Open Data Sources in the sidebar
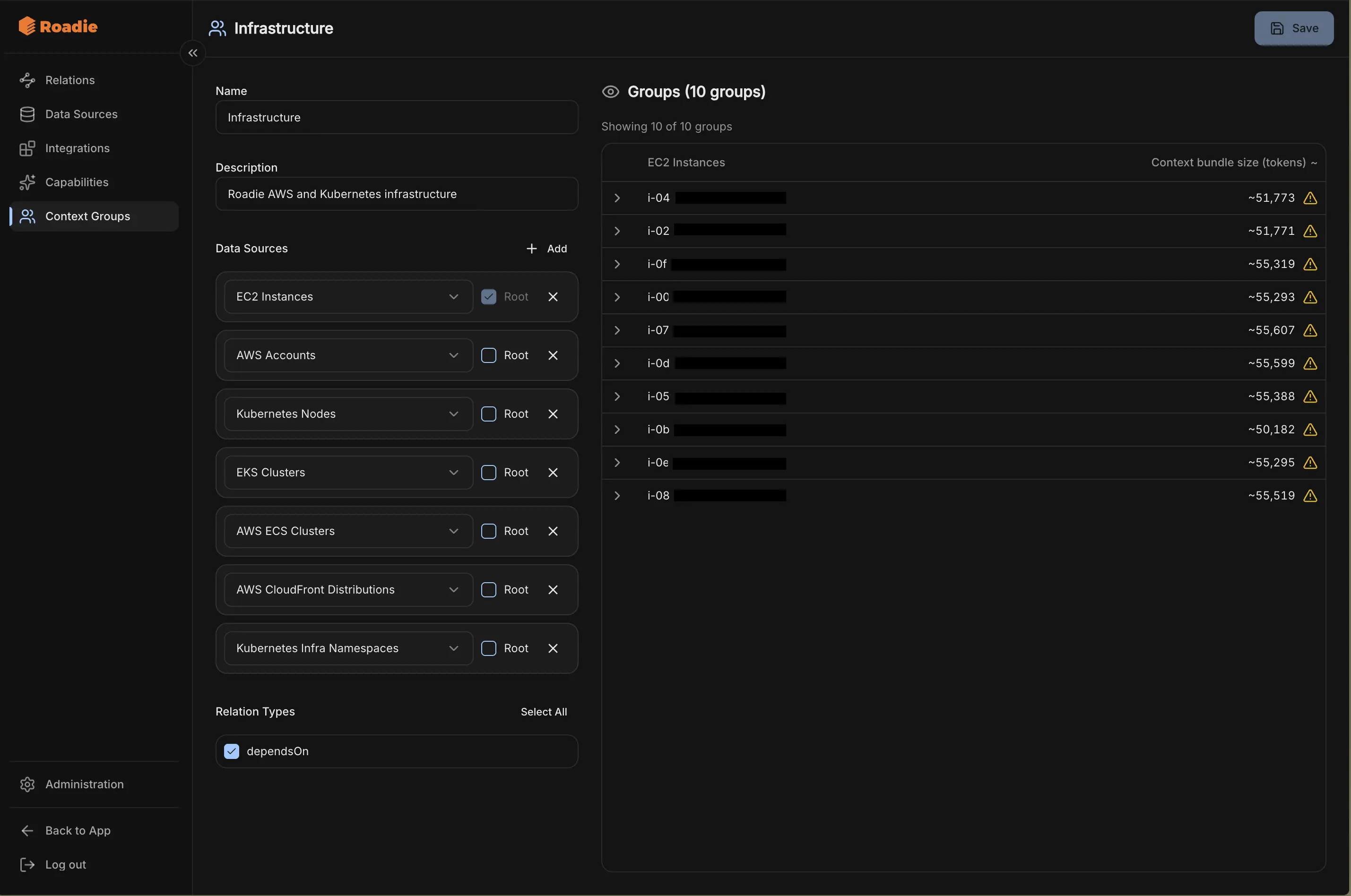The height and width of the screenshot is (896, 1351). click(x=94, y=114)
